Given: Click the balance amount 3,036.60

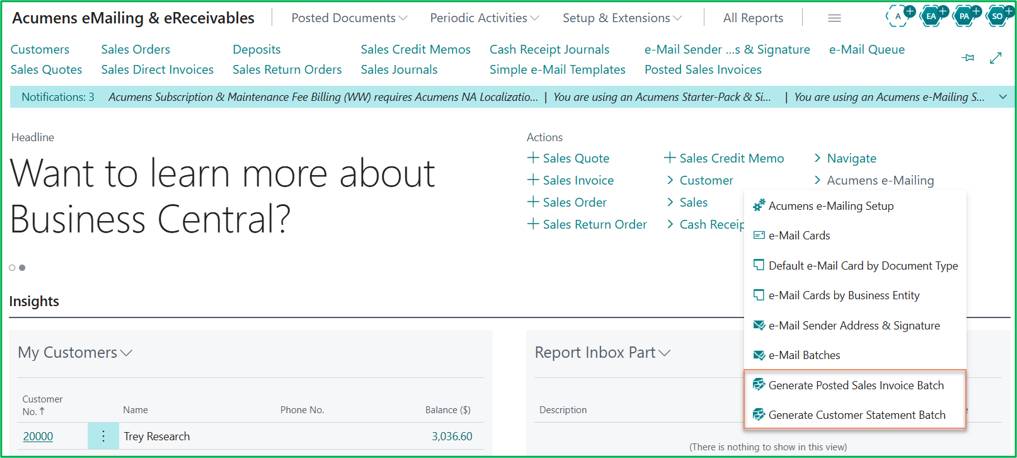Looking at the screenshot, I should [x=452, y=437].
